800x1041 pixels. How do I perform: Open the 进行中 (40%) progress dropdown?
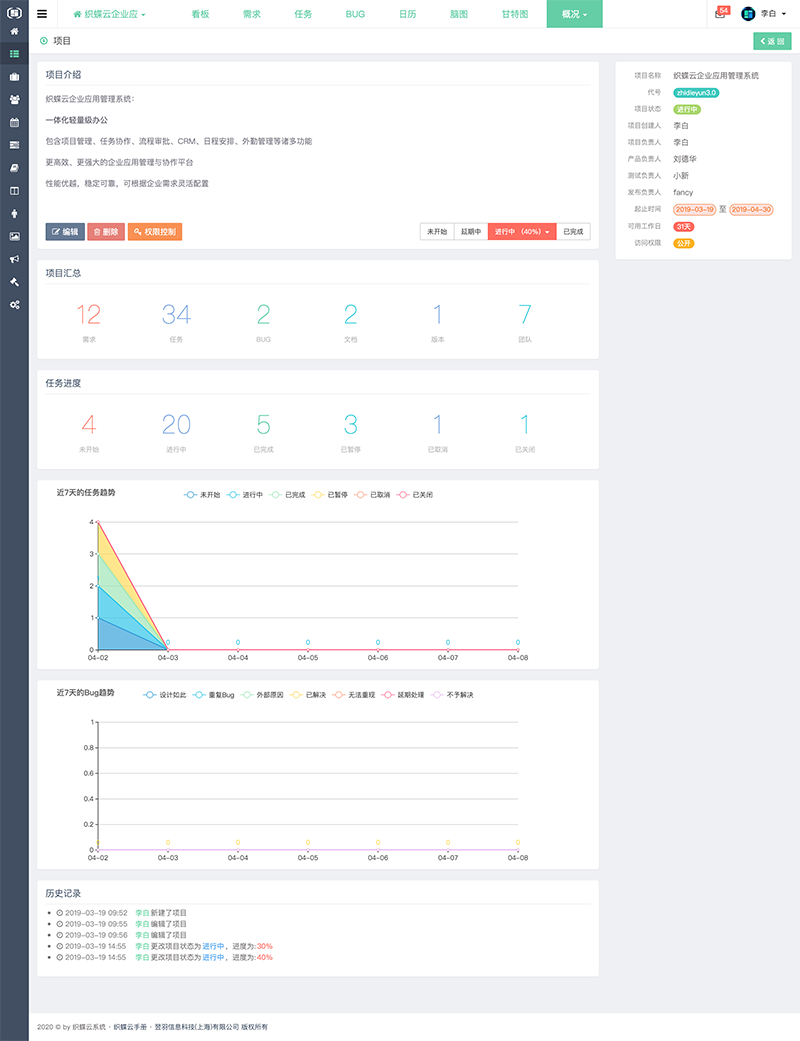coord(521,232)
